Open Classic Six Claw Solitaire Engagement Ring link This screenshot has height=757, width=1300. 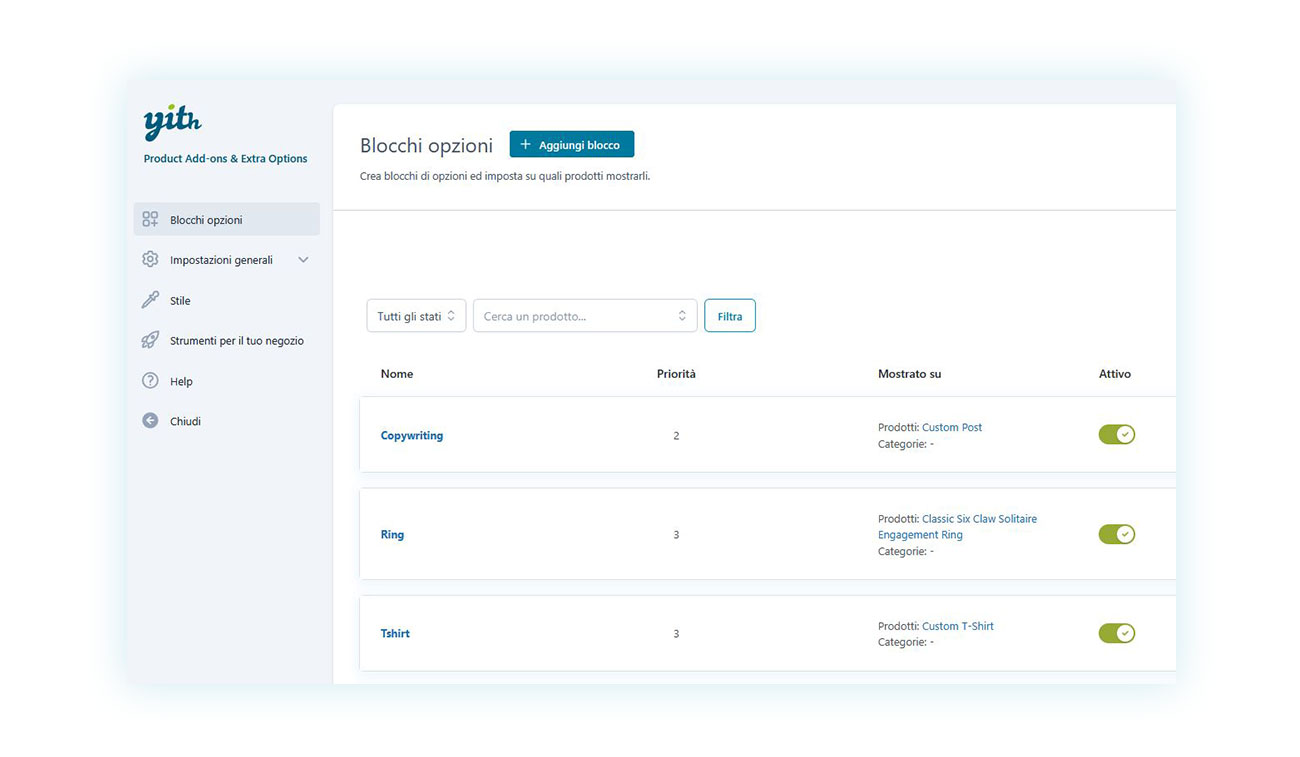pyautogui.click(x=957, y=527)
